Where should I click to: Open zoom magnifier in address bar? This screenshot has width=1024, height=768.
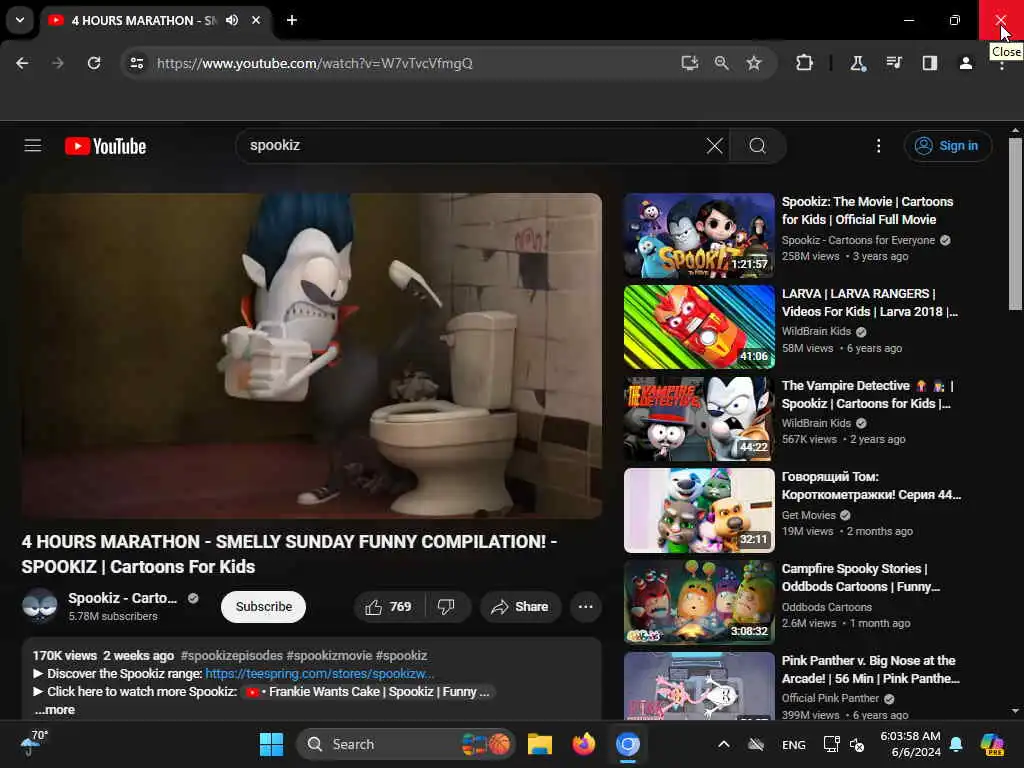coord(722,63)
